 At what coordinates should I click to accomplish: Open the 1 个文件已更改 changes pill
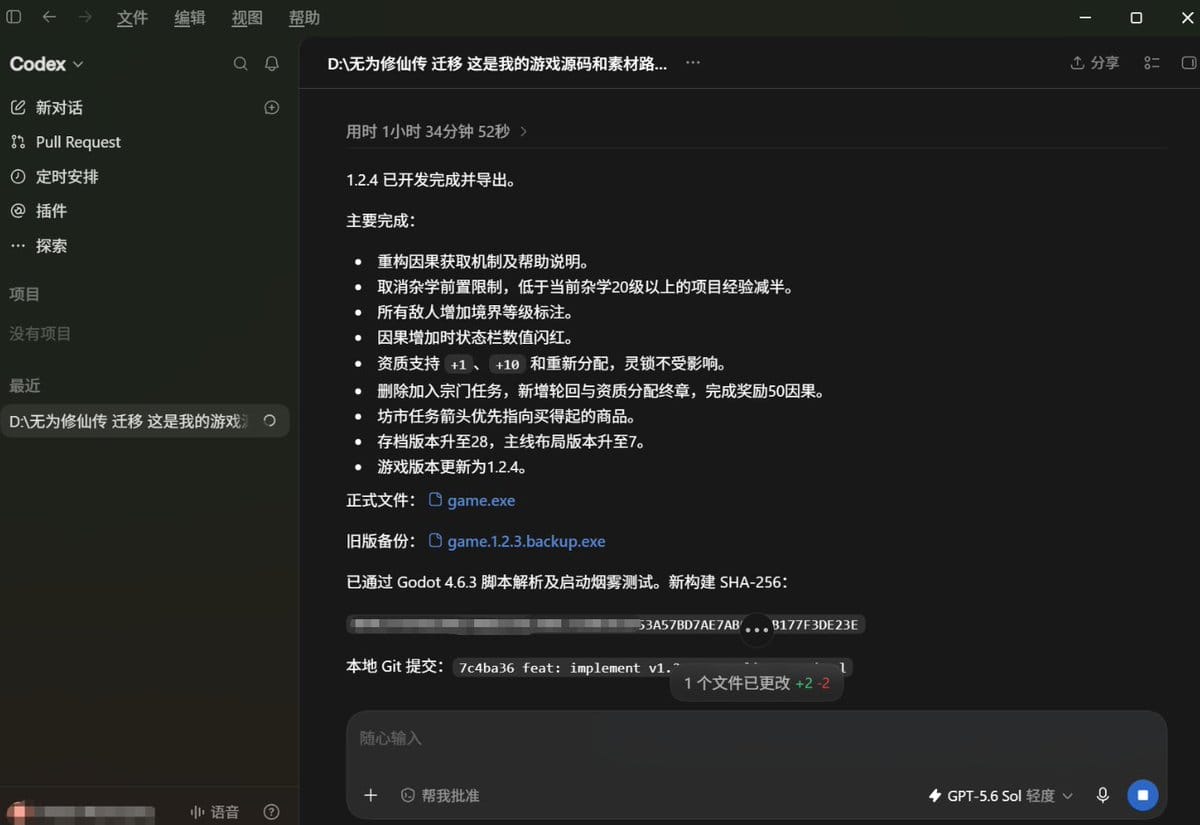coord(757,683)
